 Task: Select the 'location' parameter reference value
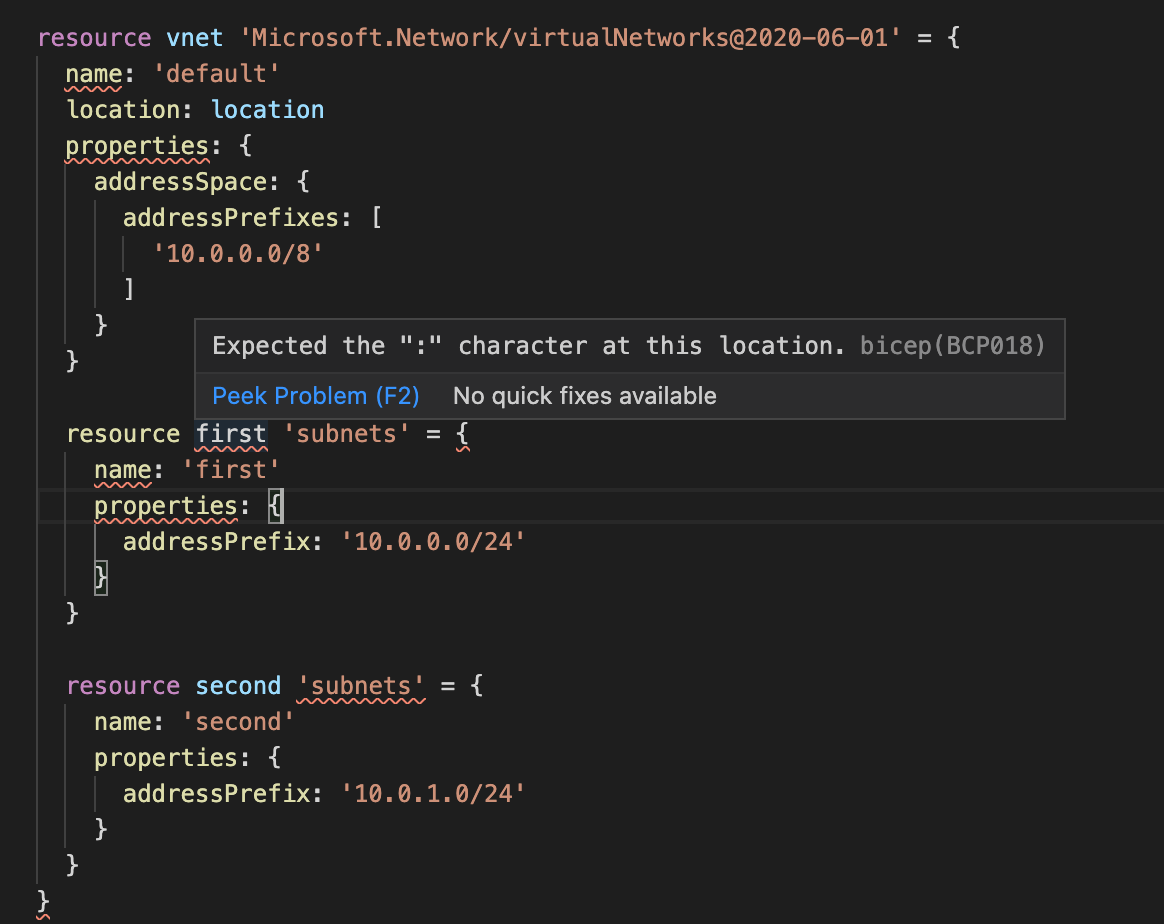(267, 109)
